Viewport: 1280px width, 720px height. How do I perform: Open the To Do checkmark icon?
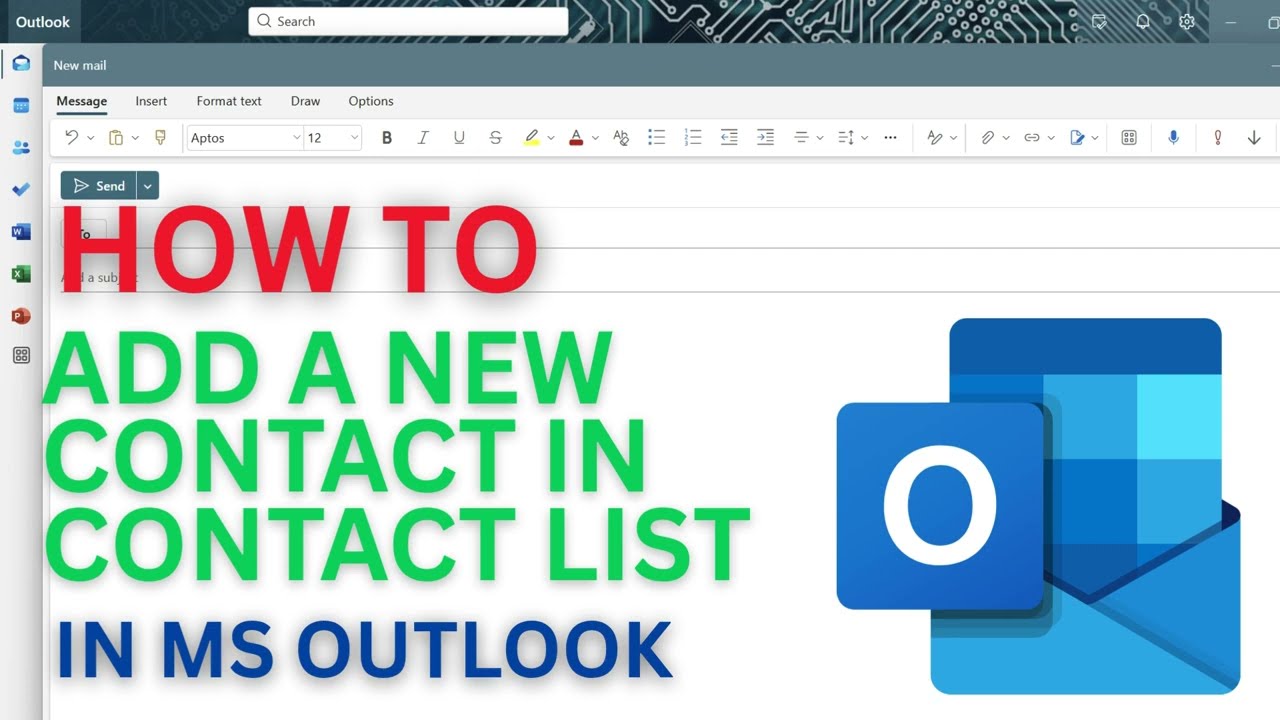point(21,190)
